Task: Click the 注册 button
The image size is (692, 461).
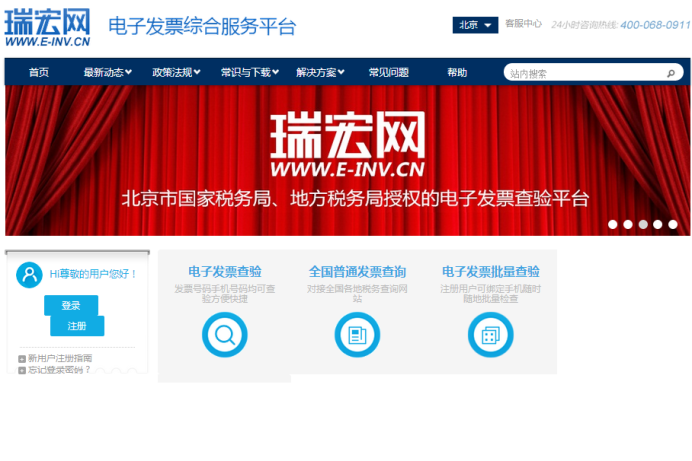Action: pos(77,326)
